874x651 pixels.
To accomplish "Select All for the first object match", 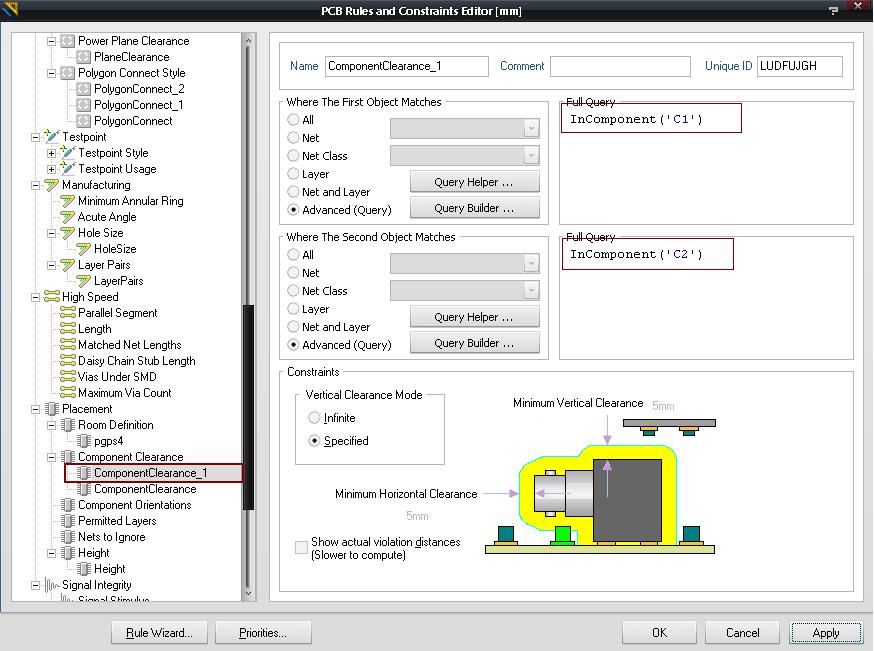I will 293,119.
